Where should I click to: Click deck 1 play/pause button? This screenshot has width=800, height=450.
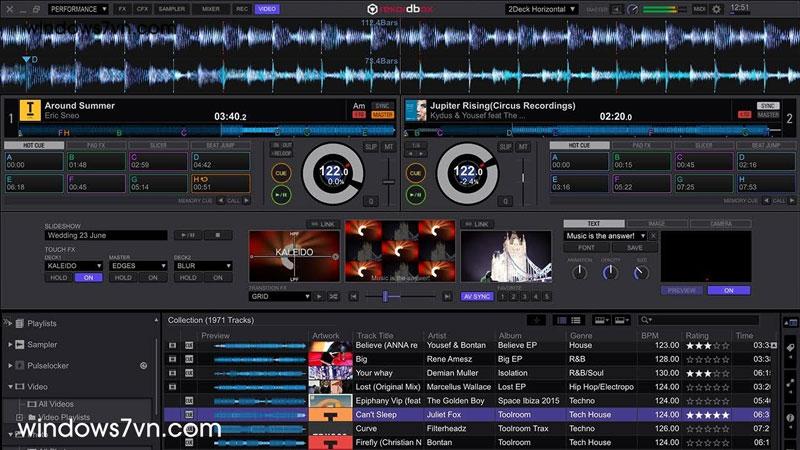click(x=281, y=195)
